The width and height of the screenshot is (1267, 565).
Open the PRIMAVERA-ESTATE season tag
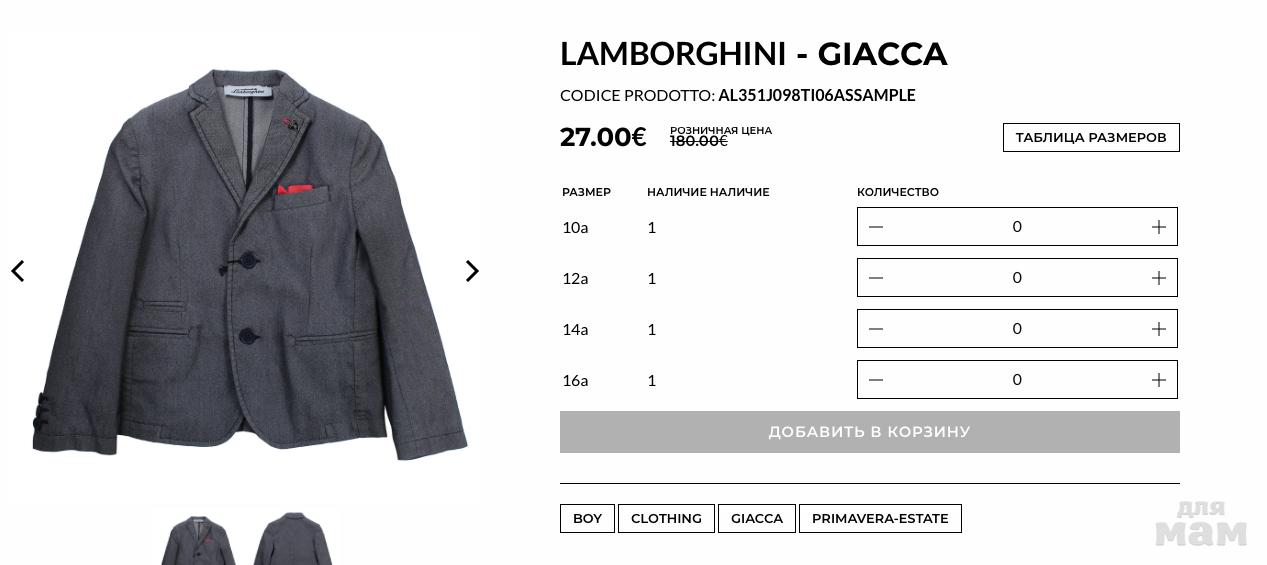880,519
